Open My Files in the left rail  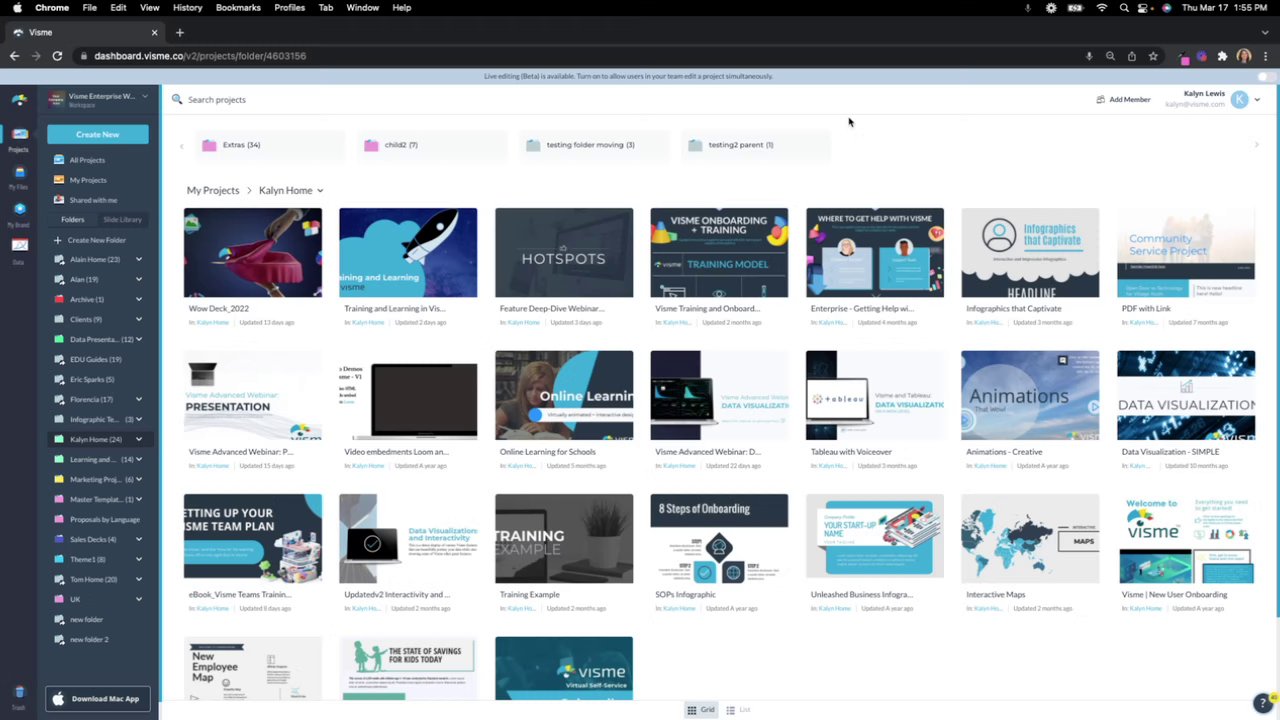[x=19, y=177]
